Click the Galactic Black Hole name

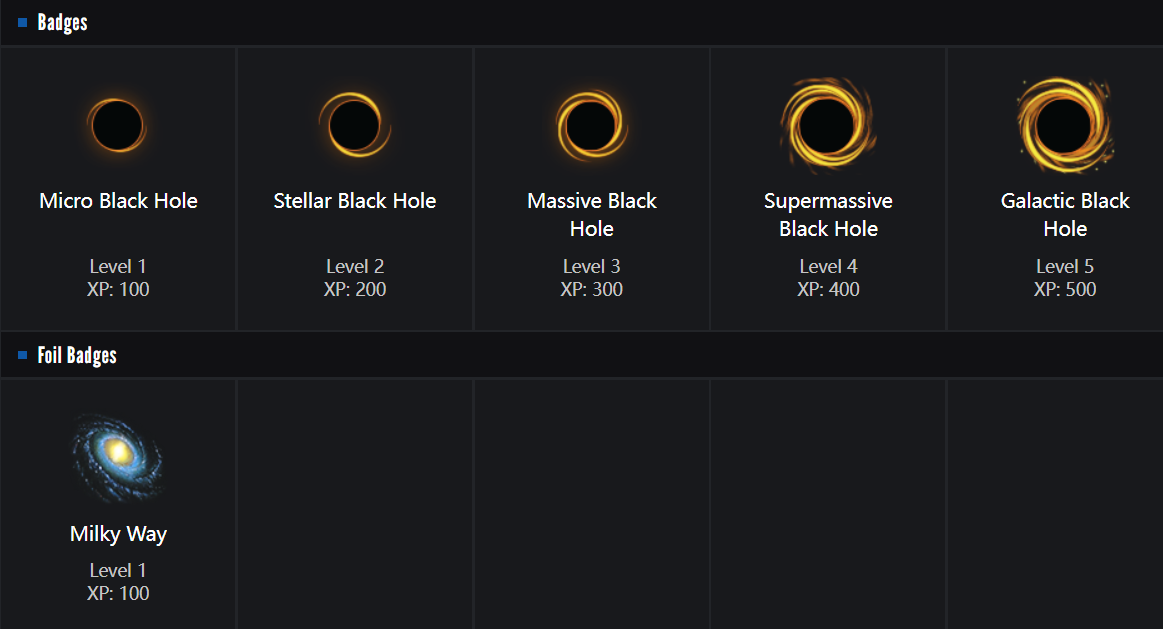pos(1065,215)
